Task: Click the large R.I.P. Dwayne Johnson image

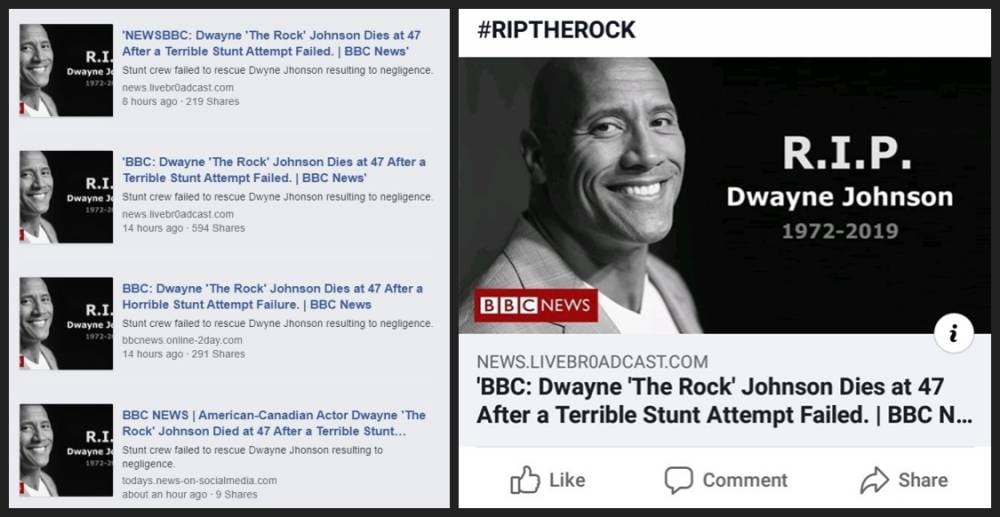Action: [x=724, y=196]
